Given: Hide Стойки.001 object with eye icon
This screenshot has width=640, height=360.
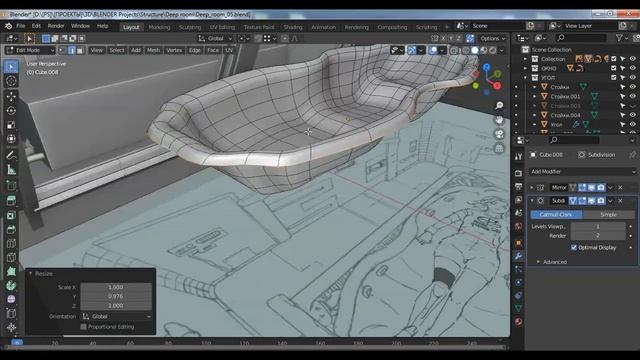Looking at the screenshot, I should pyautogui.click(x=632, y=96).
